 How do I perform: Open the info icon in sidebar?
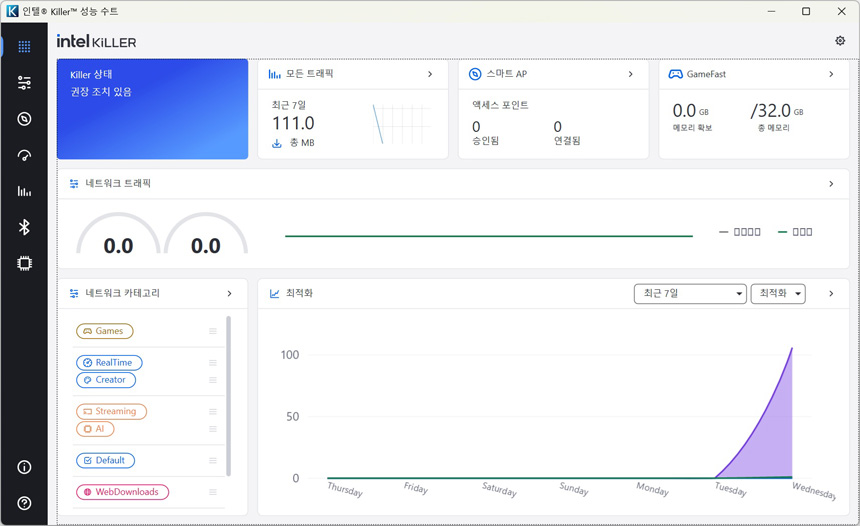click(24, 467)
